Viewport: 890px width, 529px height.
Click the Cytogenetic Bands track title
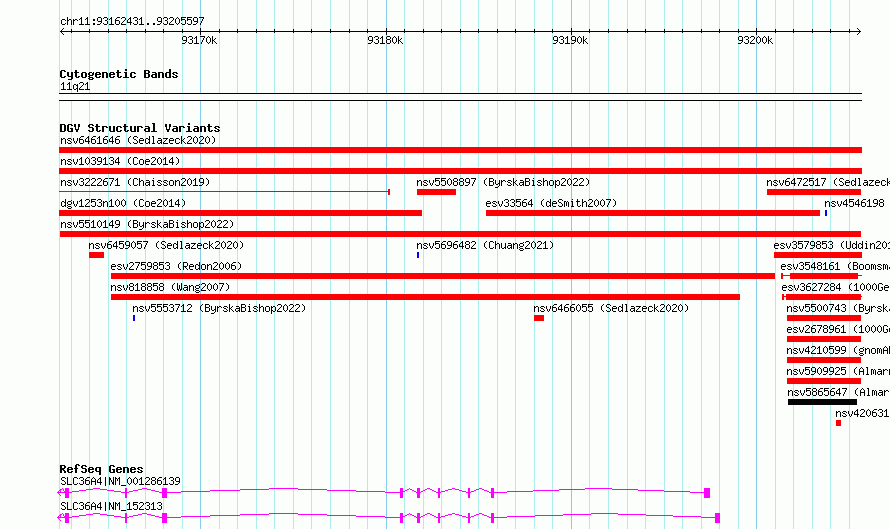[x=119, y=74]
